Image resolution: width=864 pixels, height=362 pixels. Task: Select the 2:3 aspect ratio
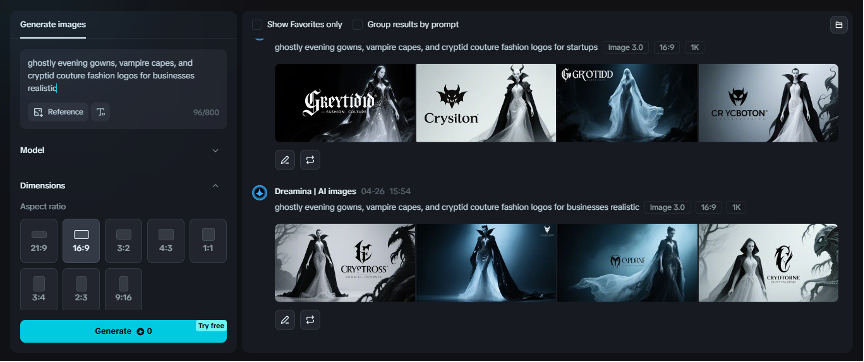pos(81,289)
